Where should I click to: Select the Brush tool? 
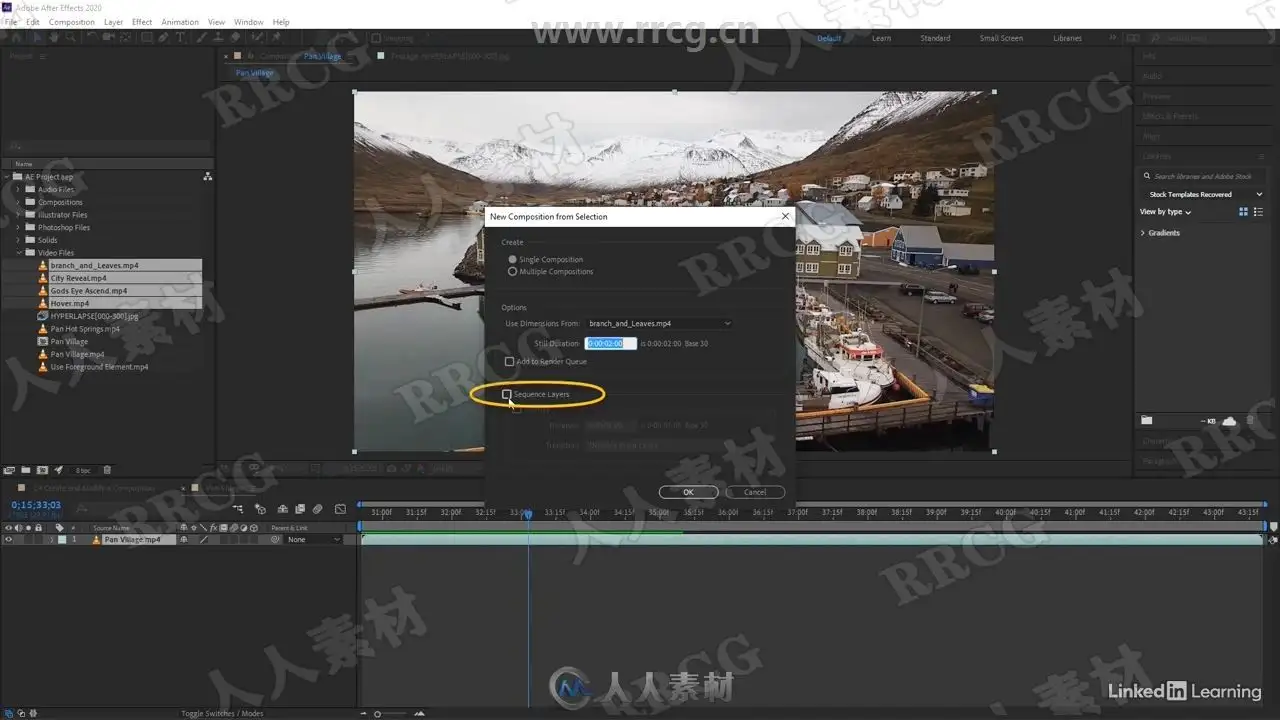(x=201, y=37)
